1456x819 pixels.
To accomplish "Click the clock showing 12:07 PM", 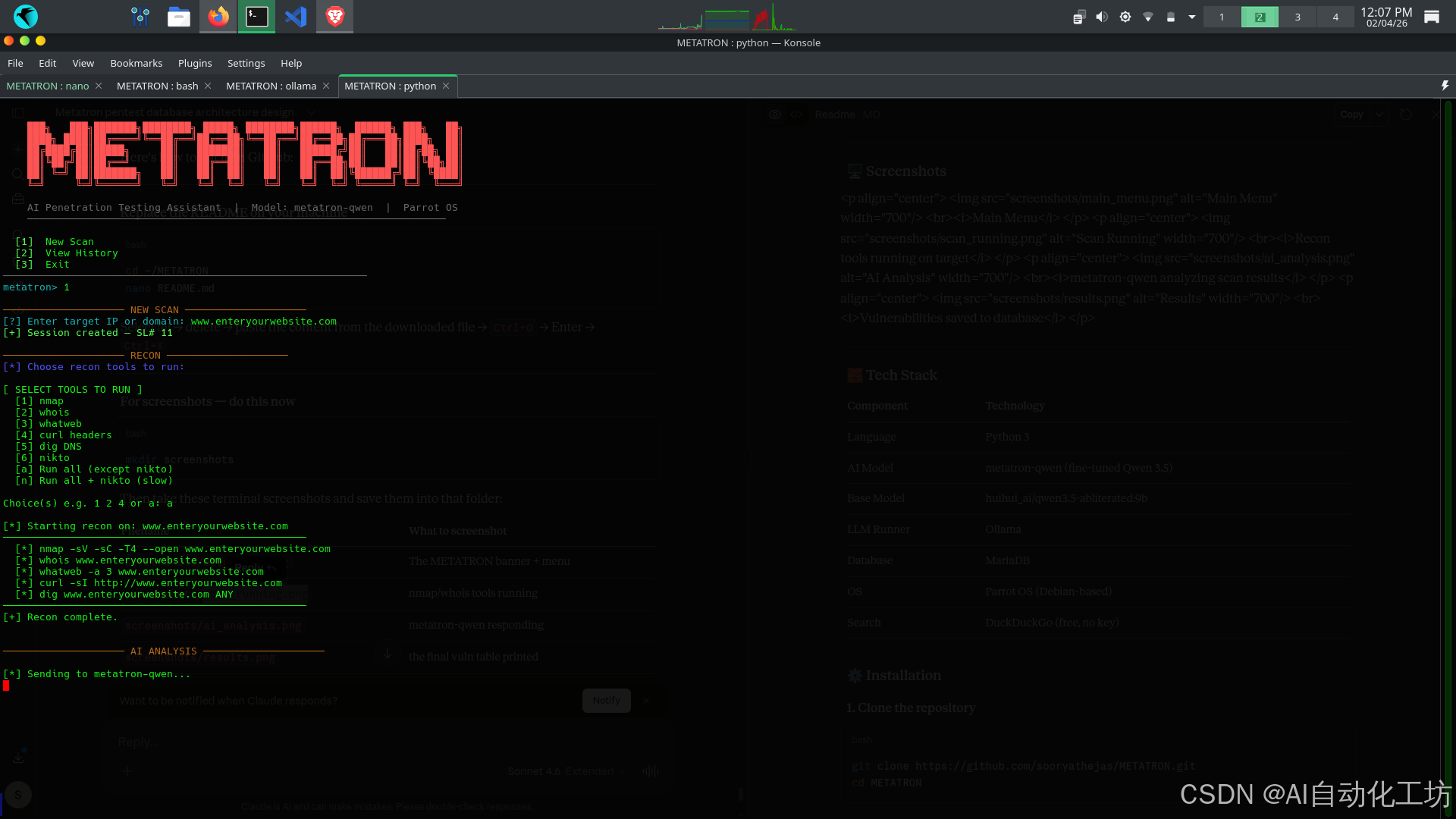I will [1385, 17].
